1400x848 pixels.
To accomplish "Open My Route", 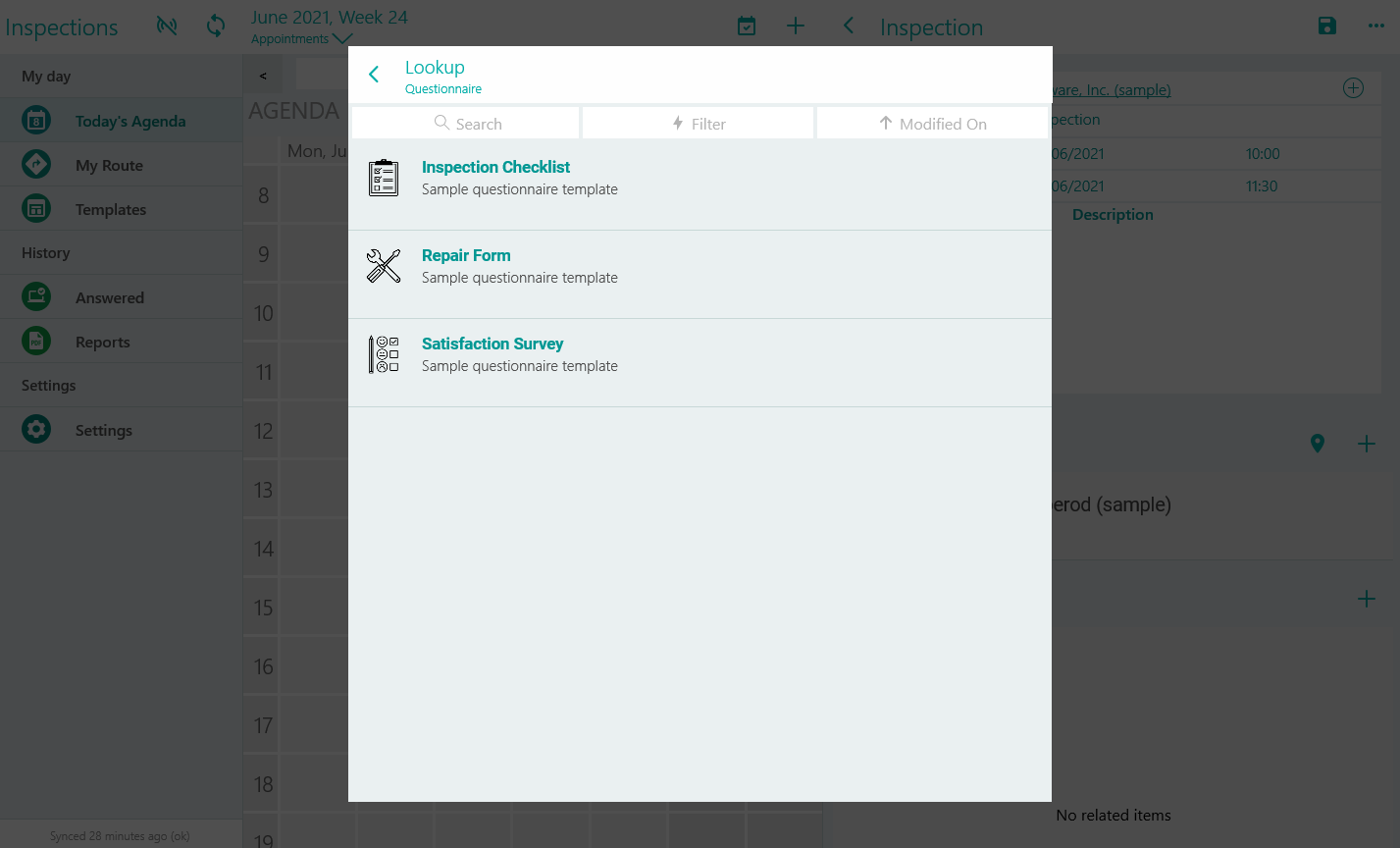I will click(x=109, y=166).
